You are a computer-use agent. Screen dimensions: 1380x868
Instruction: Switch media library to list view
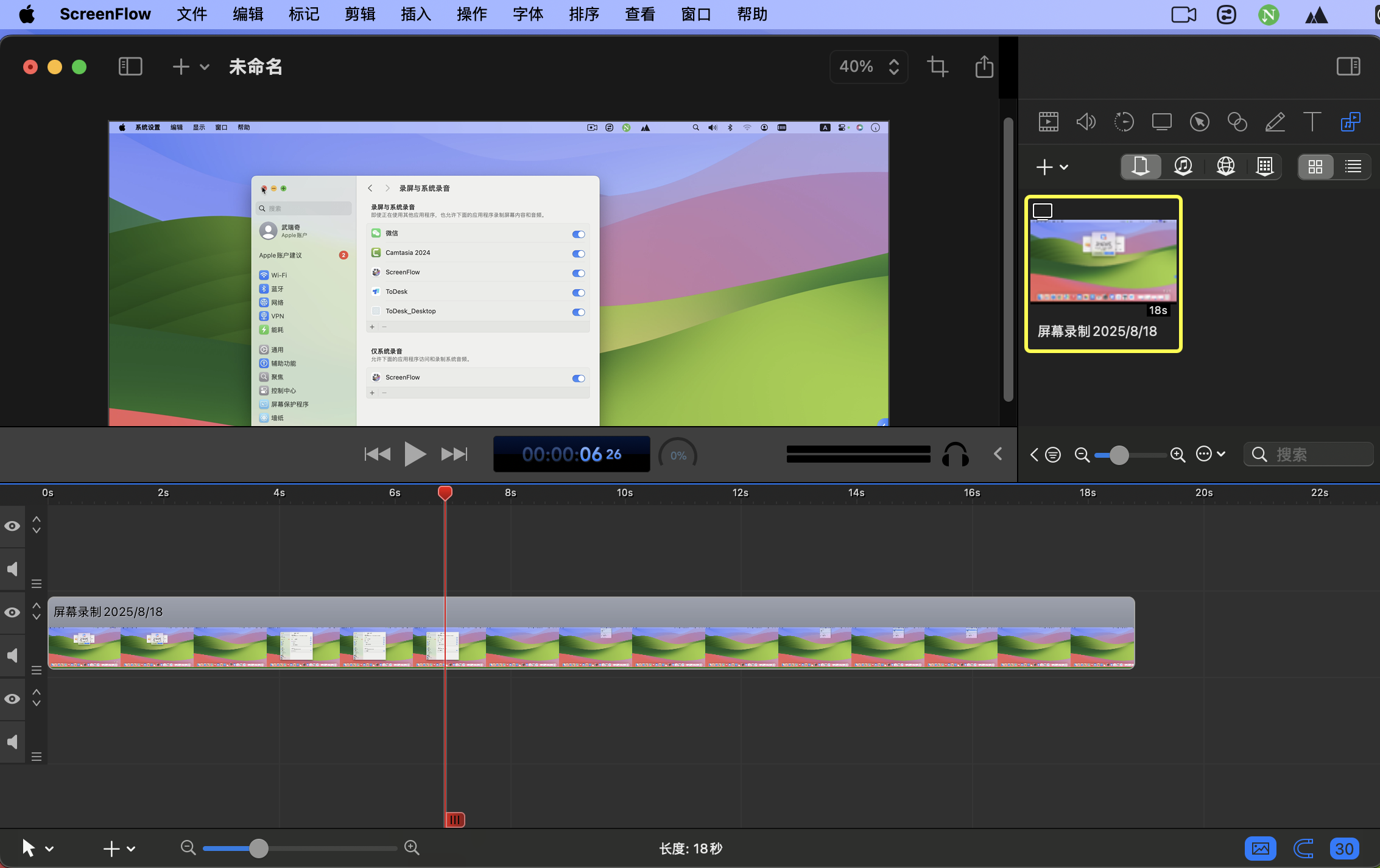click(1353, 166)
